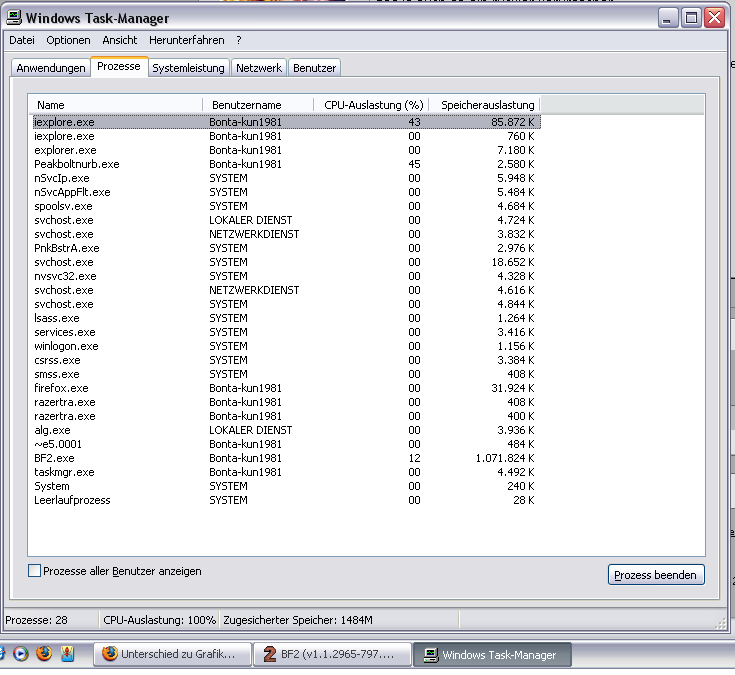
Task: Select the services.exe process
Action: [286, 332]
